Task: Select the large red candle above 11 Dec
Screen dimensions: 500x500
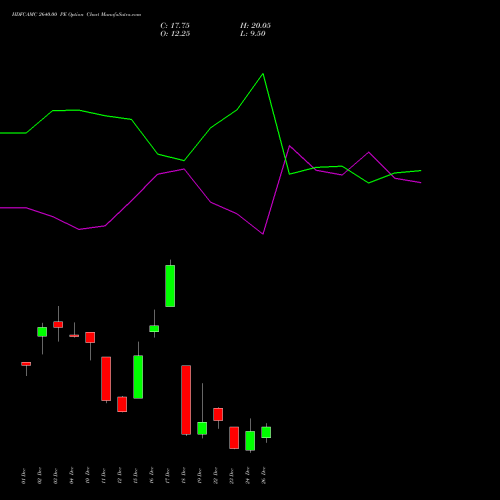Action: tap(106, 379)
